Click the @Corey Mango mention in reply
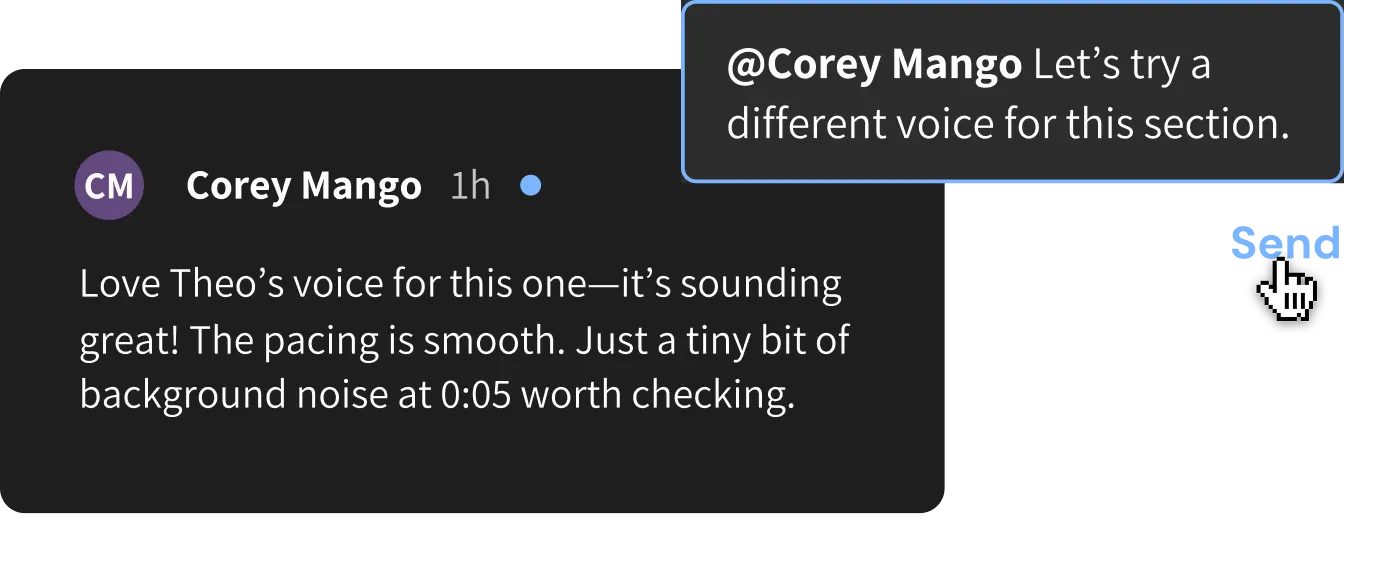 click(874, 65)
